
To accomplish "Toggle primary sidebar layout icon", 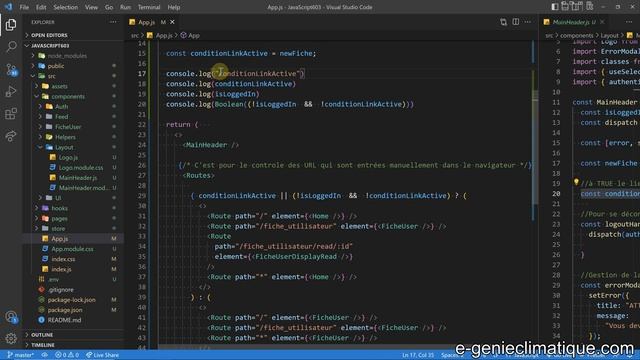I will 555,7.
